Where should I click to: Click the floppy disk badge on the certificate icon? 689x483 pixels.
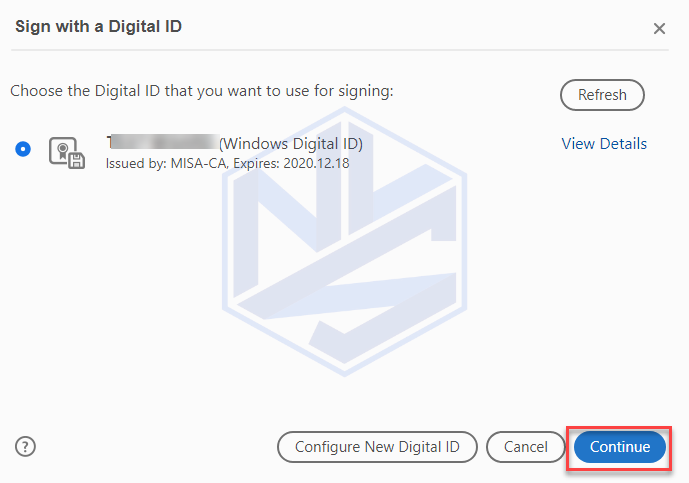click(76, 161)
